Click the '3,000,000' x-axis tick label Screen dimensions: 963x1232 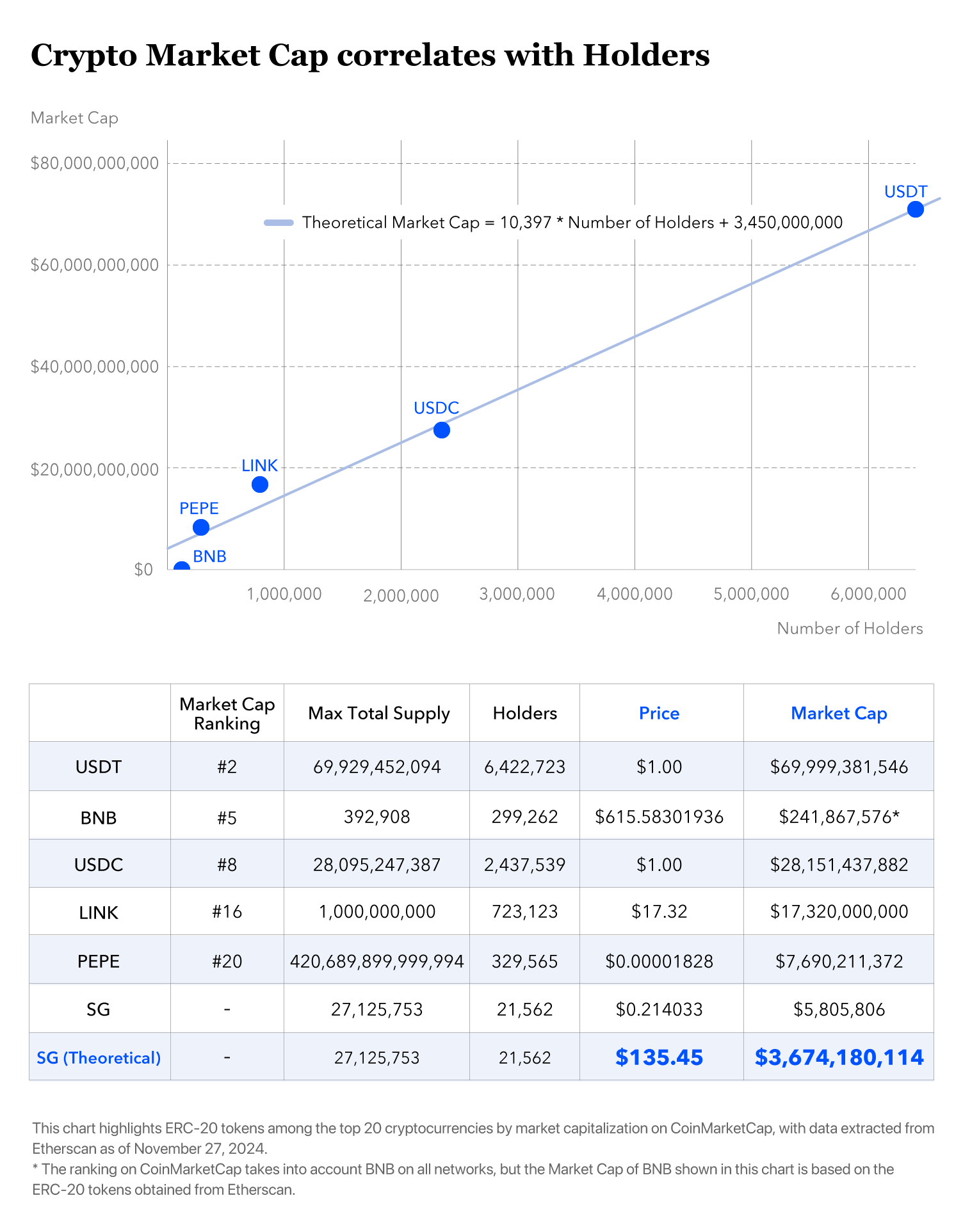coord(517,595)
